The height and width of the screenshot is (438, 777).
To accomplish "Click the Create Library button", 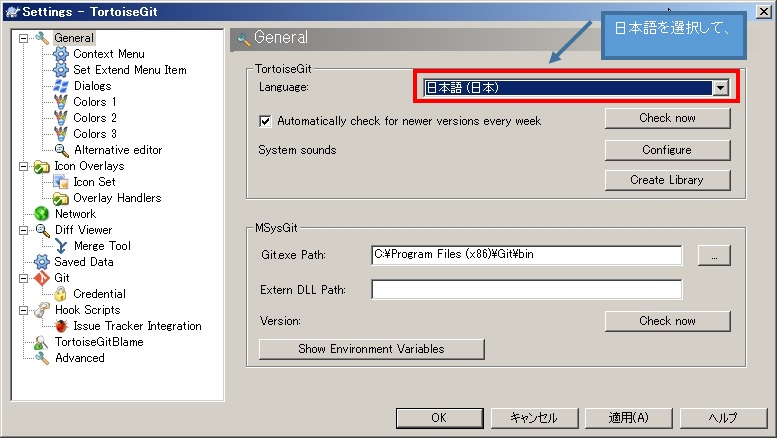I will pos(667,180).
